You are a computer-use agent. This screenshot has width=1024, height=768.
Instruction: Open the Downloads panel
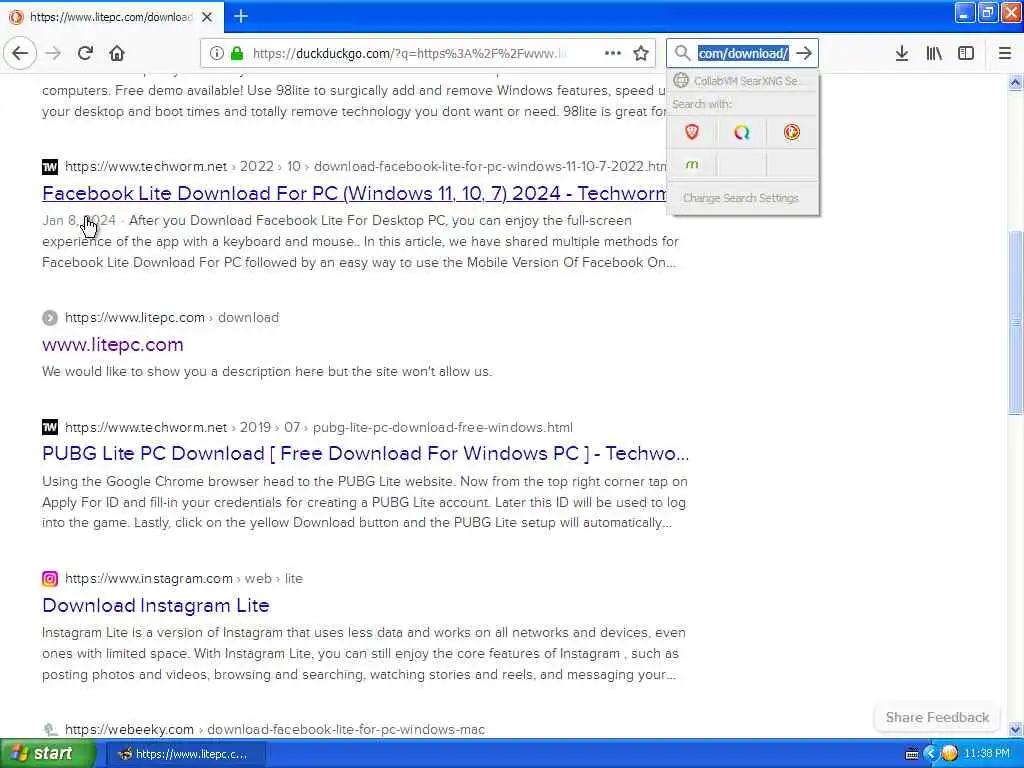902,54
